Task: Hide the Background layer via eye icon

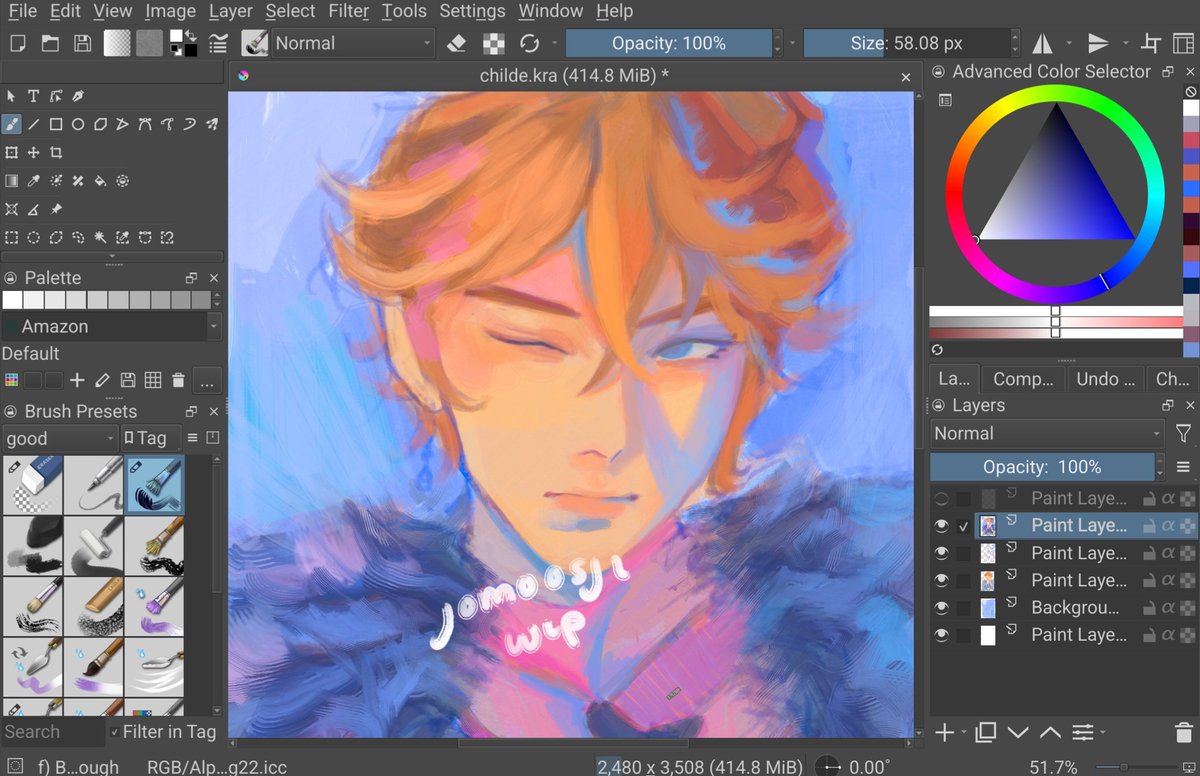Action: point(942,607)
